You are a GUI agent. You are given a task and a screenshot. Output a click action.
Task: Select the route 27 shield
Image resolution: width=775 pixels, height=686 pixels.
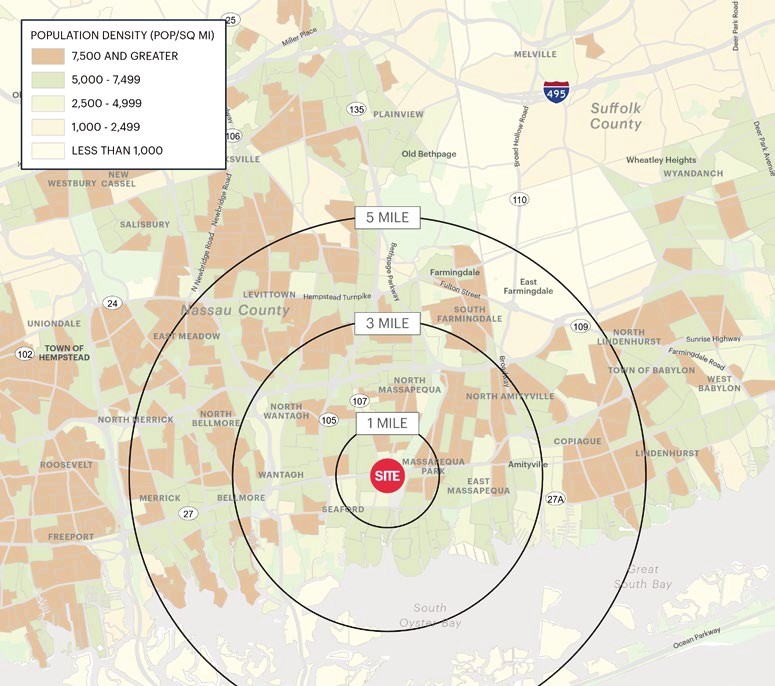coord(188,514)
